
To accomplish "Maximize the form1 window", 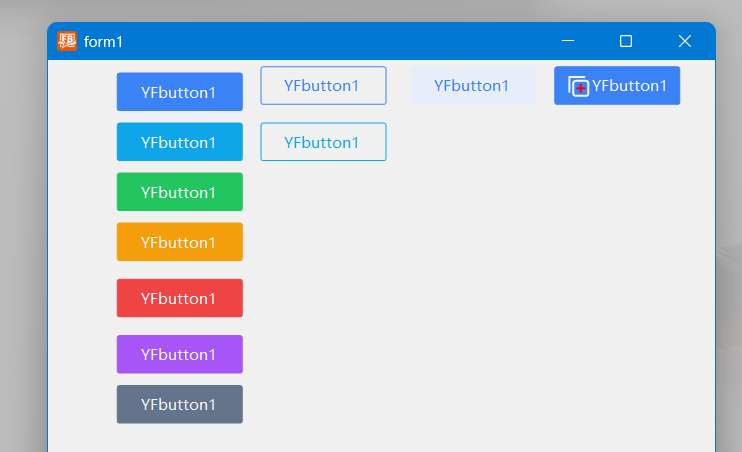I will 626,41.
